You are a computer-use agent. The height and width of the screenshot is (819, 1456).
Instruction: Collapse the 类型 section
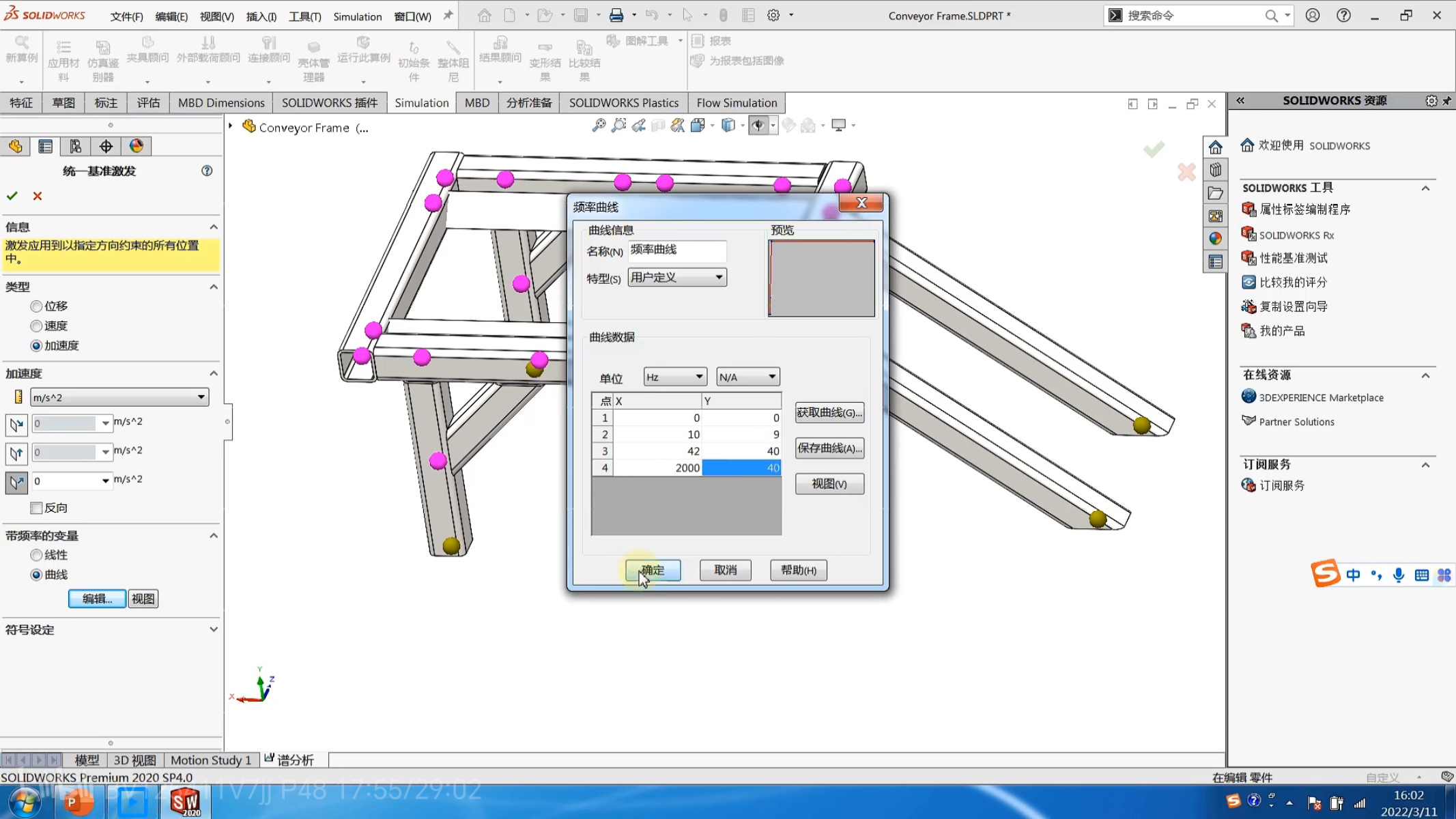click(x=214, y=287)
